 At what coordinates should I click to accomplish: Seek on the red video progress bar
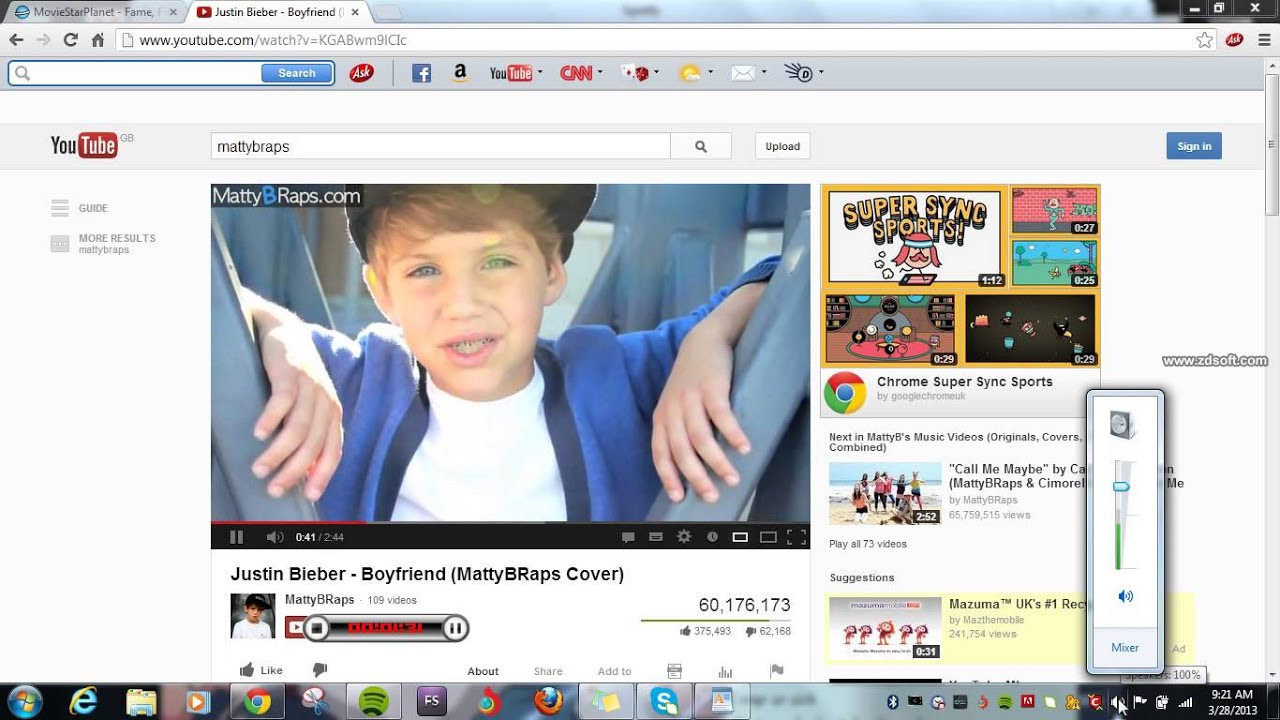point(510,522)
